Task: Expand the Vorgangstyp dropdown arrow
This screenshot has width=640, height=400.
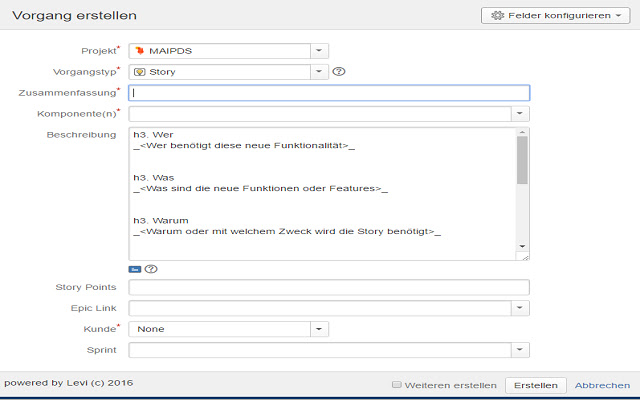Action: point(319,72)
